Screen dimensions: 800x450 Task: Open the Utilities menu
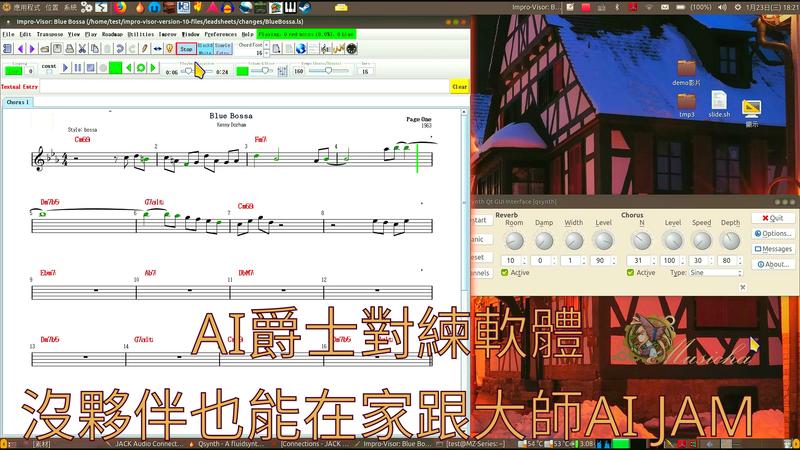(140, 34)
